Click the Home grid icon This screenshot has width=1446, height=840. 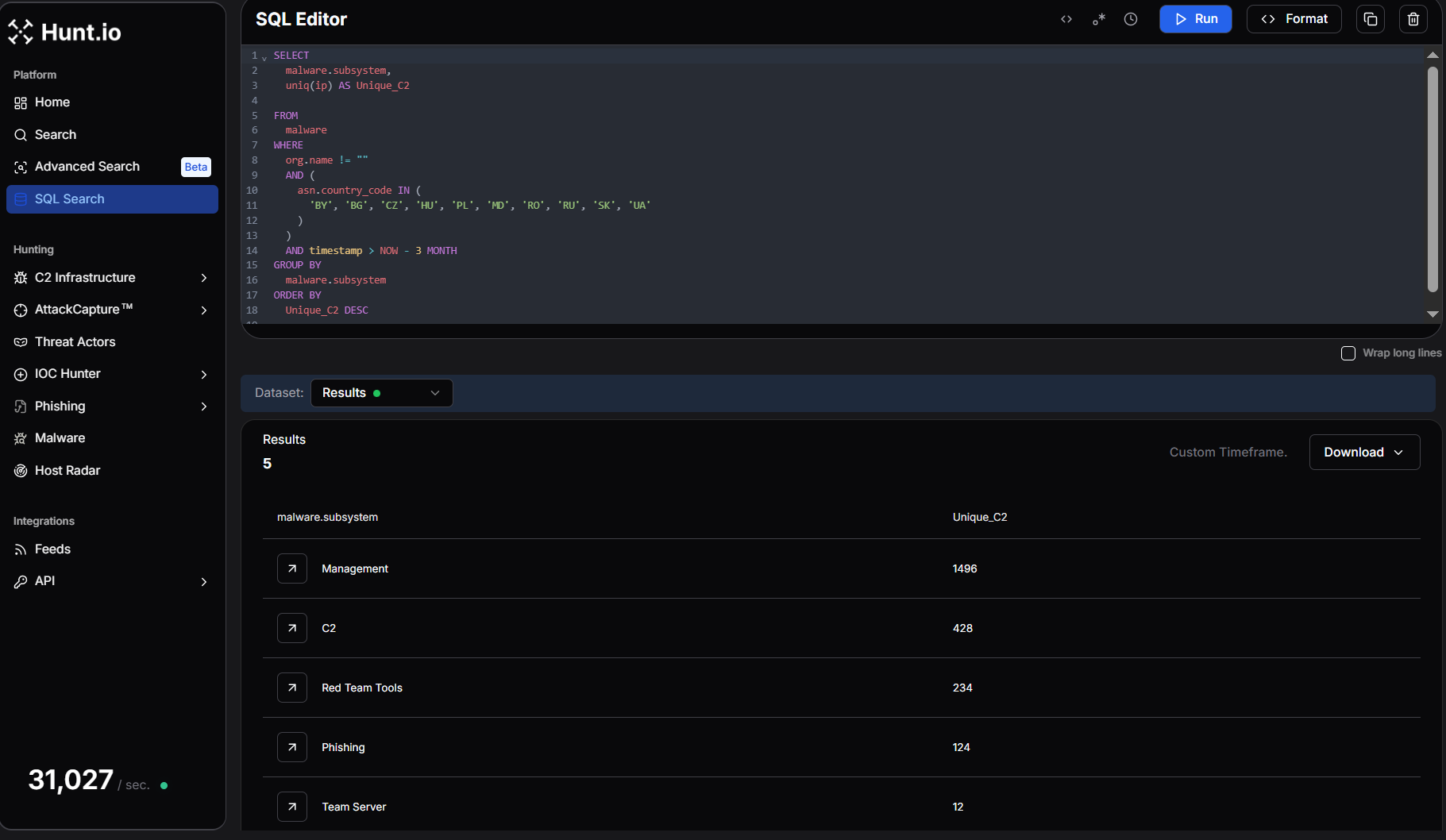click(21, 102)
